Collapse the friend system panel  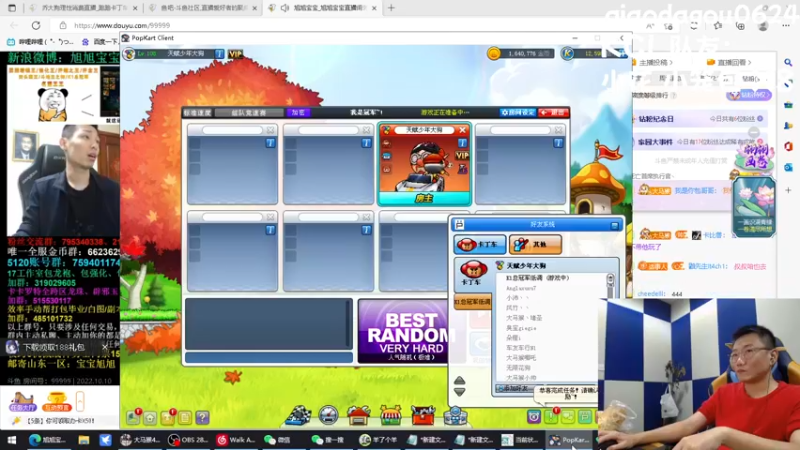614,224
